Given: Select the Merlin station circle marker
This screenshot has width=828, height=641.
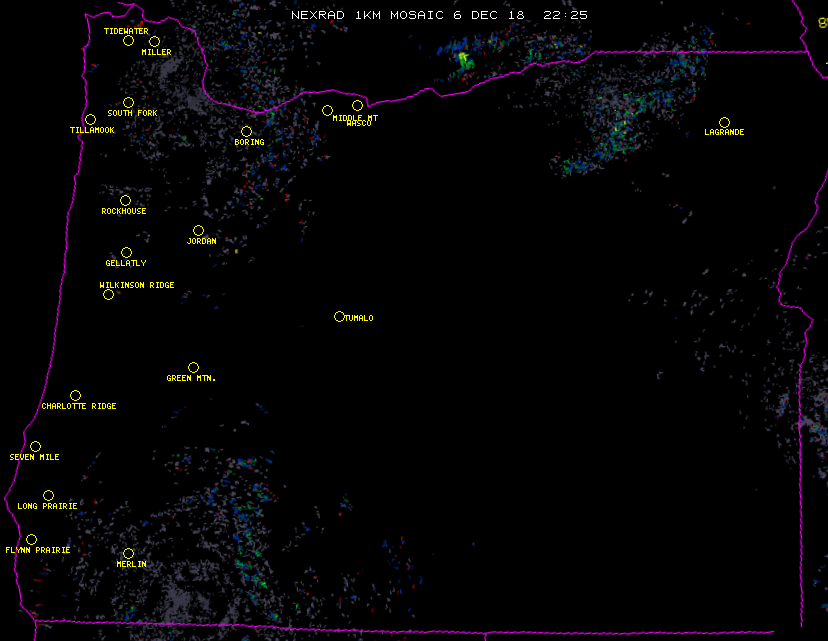Looking at the screenshot, I should [x=128, y=553].
